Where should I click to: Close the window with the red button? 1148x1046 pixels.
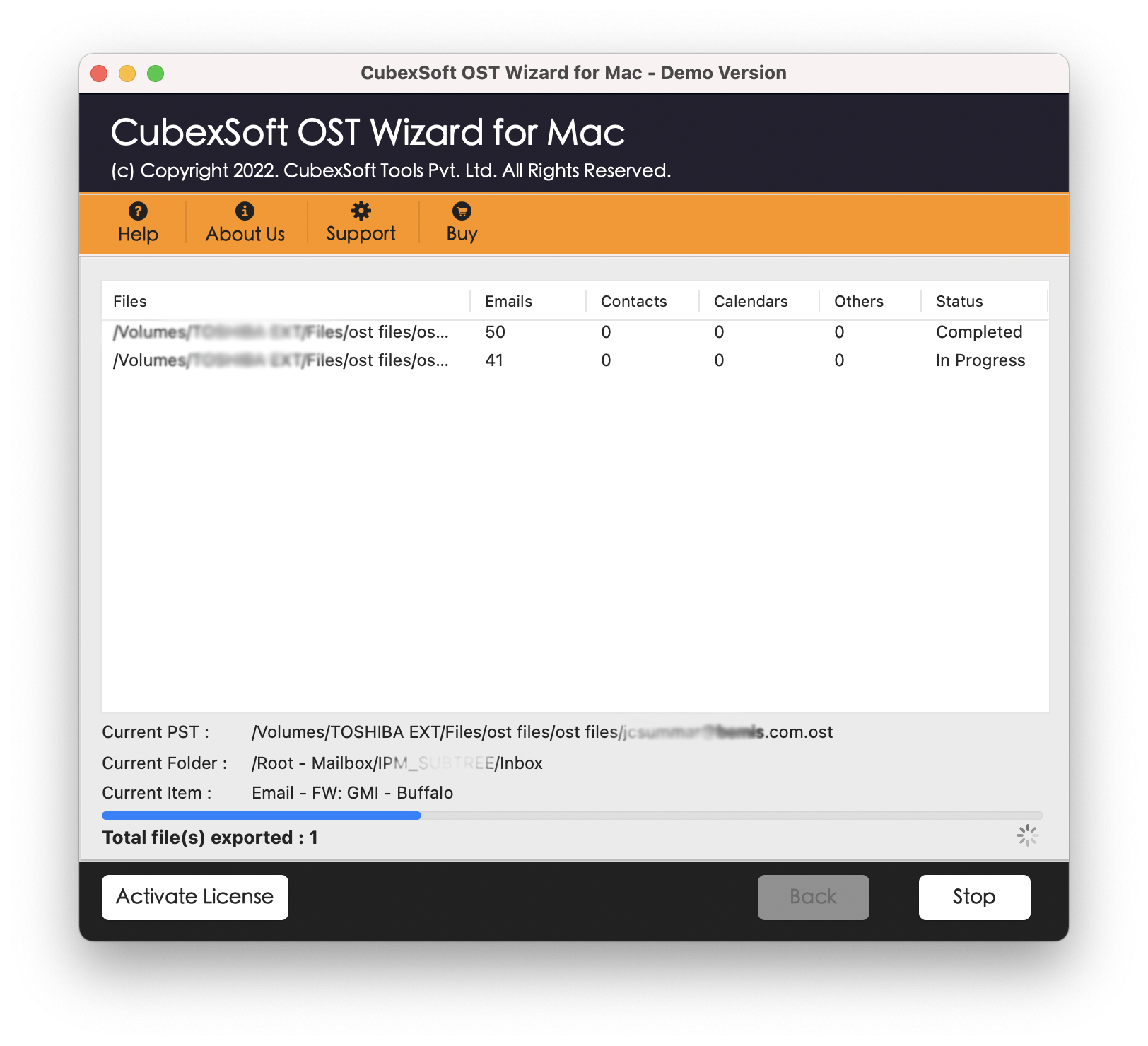(x=99, y=74)
